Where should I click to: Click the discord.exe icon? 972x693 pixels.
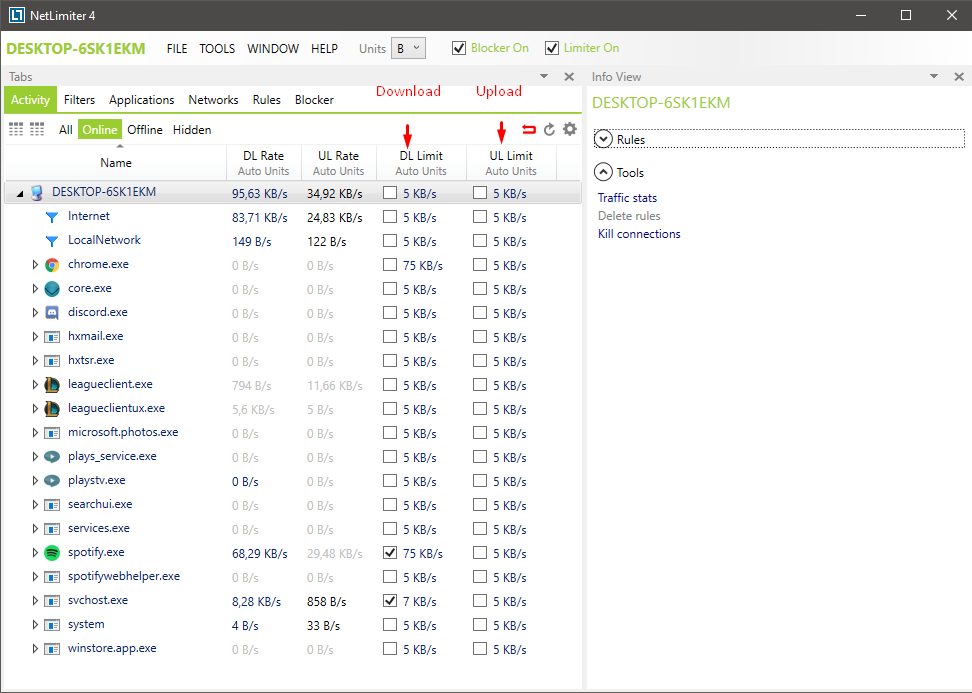pyautogui.click(x=52, y=313)
